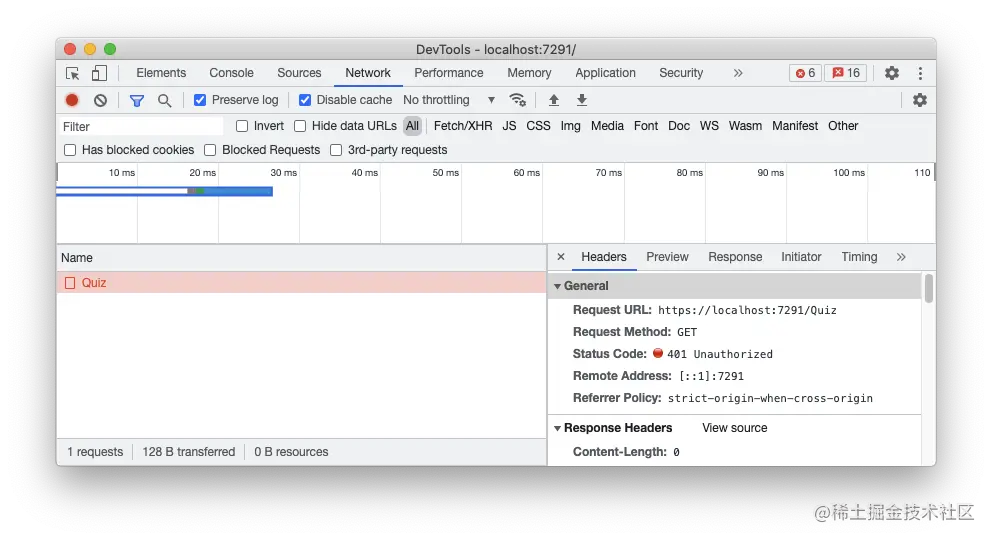Open the Initiator detail tab

801,257
